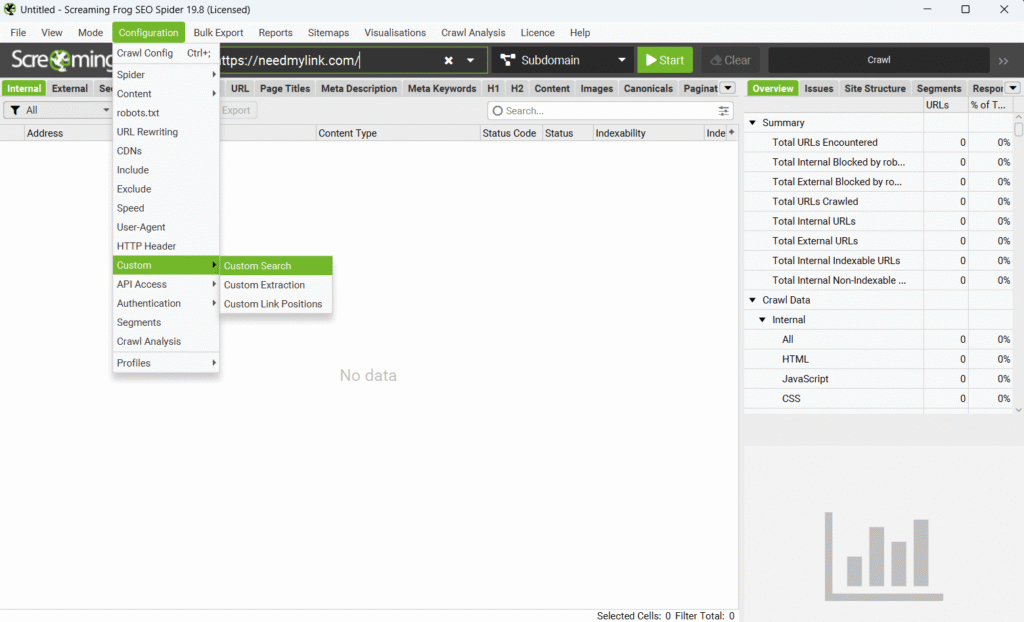Click the magnifier icon in the Search box
The image size is (1024, 622).
pos(498,111)
